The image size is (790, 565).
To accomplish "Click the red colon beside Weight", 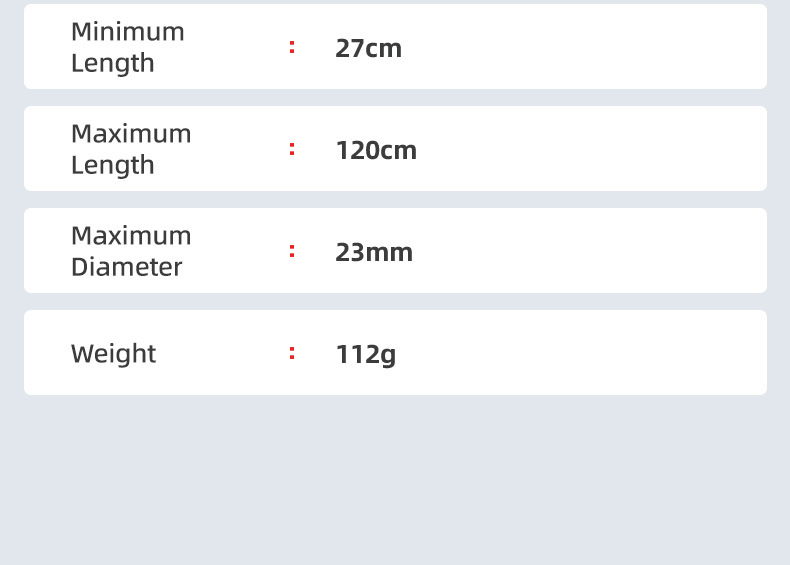I will pyautogui.click(x=292, y=353).
